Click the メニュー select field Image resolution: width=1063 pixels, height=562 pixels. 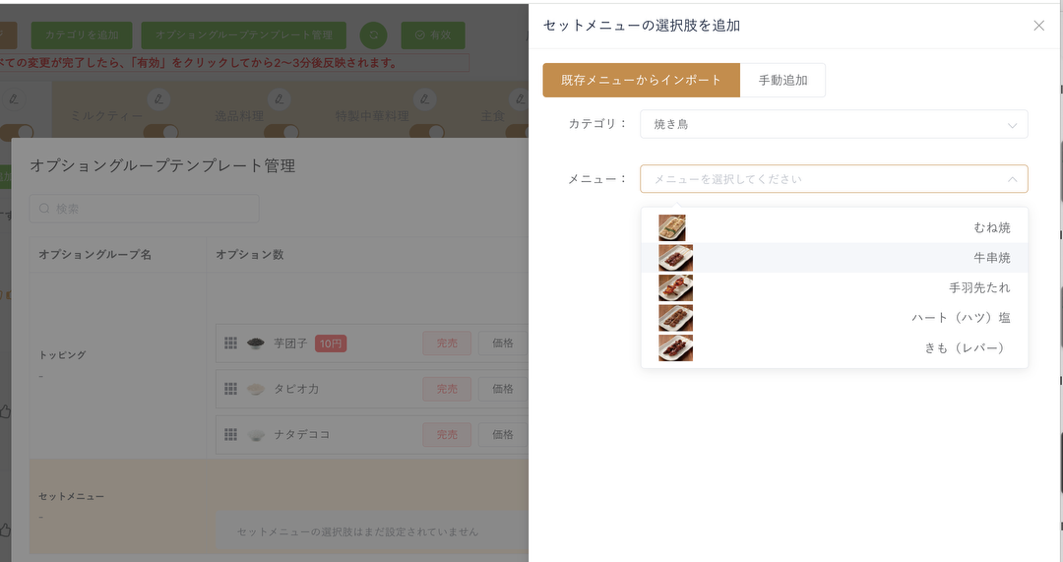pyautogui.click(x=834, y=179)
